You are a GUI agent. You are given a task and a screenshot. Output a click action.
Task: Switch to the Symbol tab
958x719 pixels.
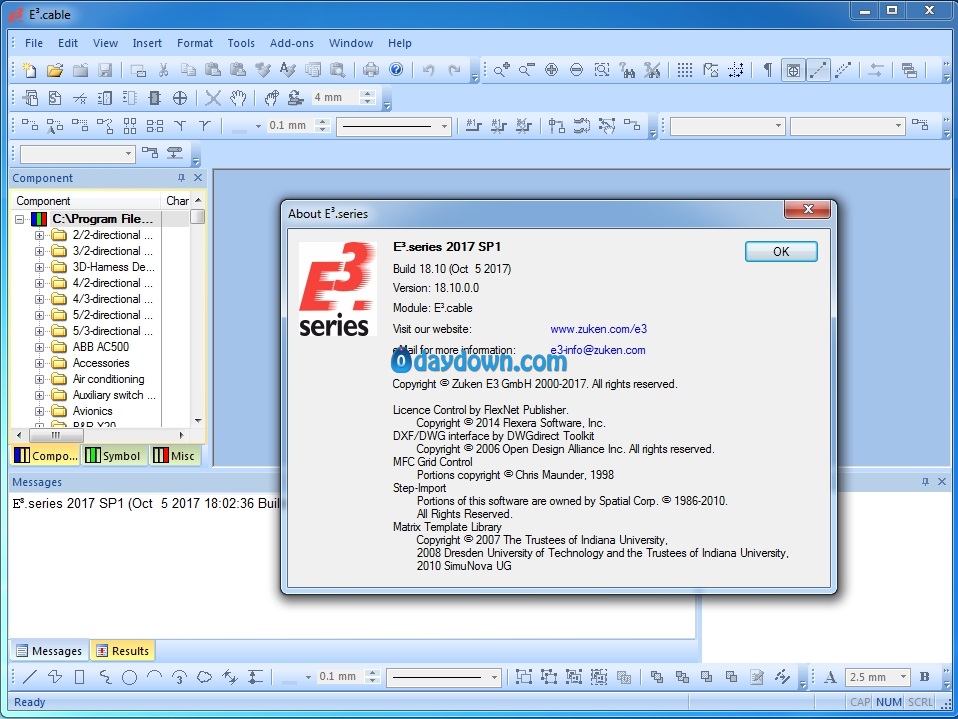click(114, 456)
